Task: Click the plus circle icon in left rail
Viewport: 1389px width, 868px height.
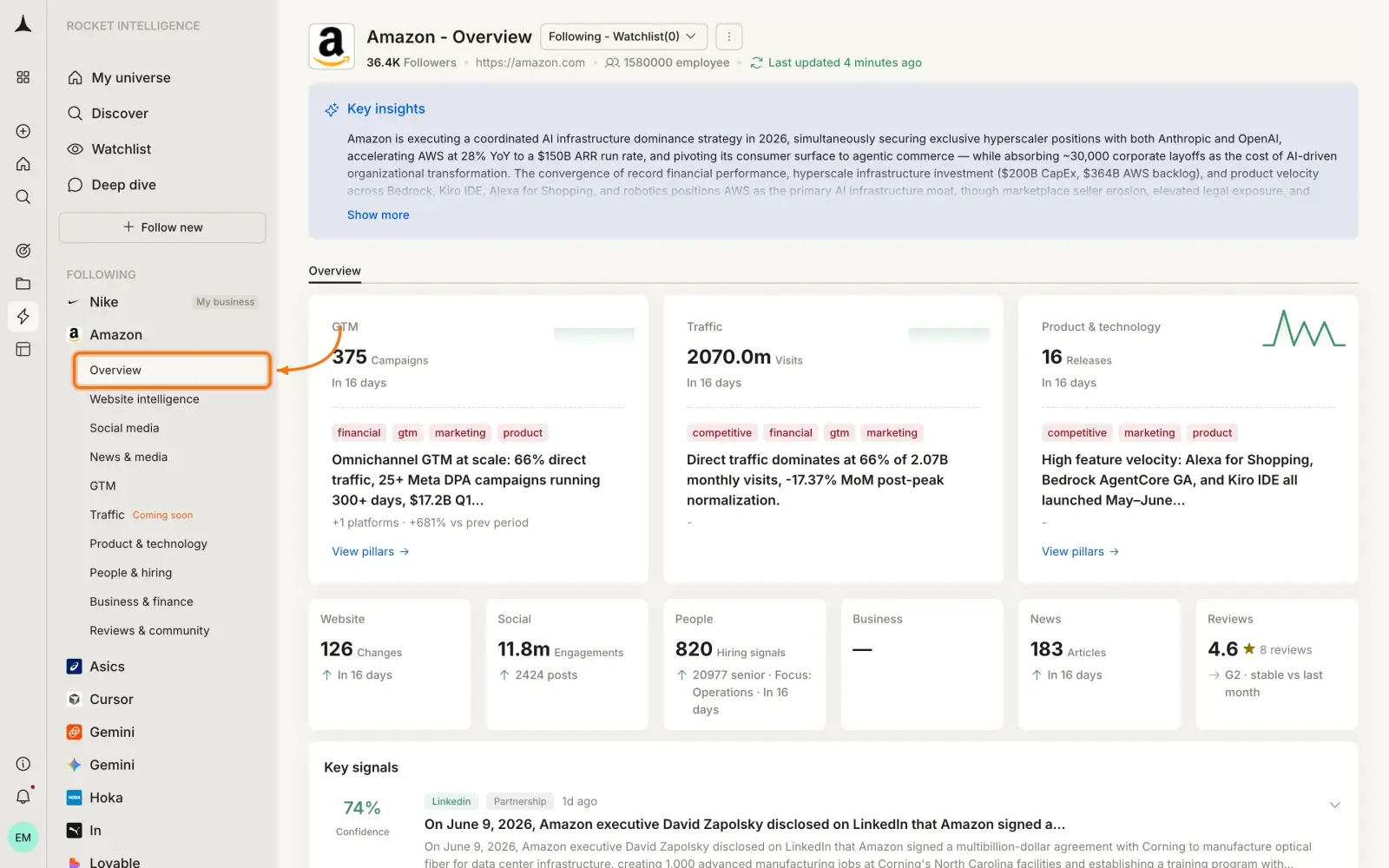Action: pyautogui.click(x=23, y=131)
